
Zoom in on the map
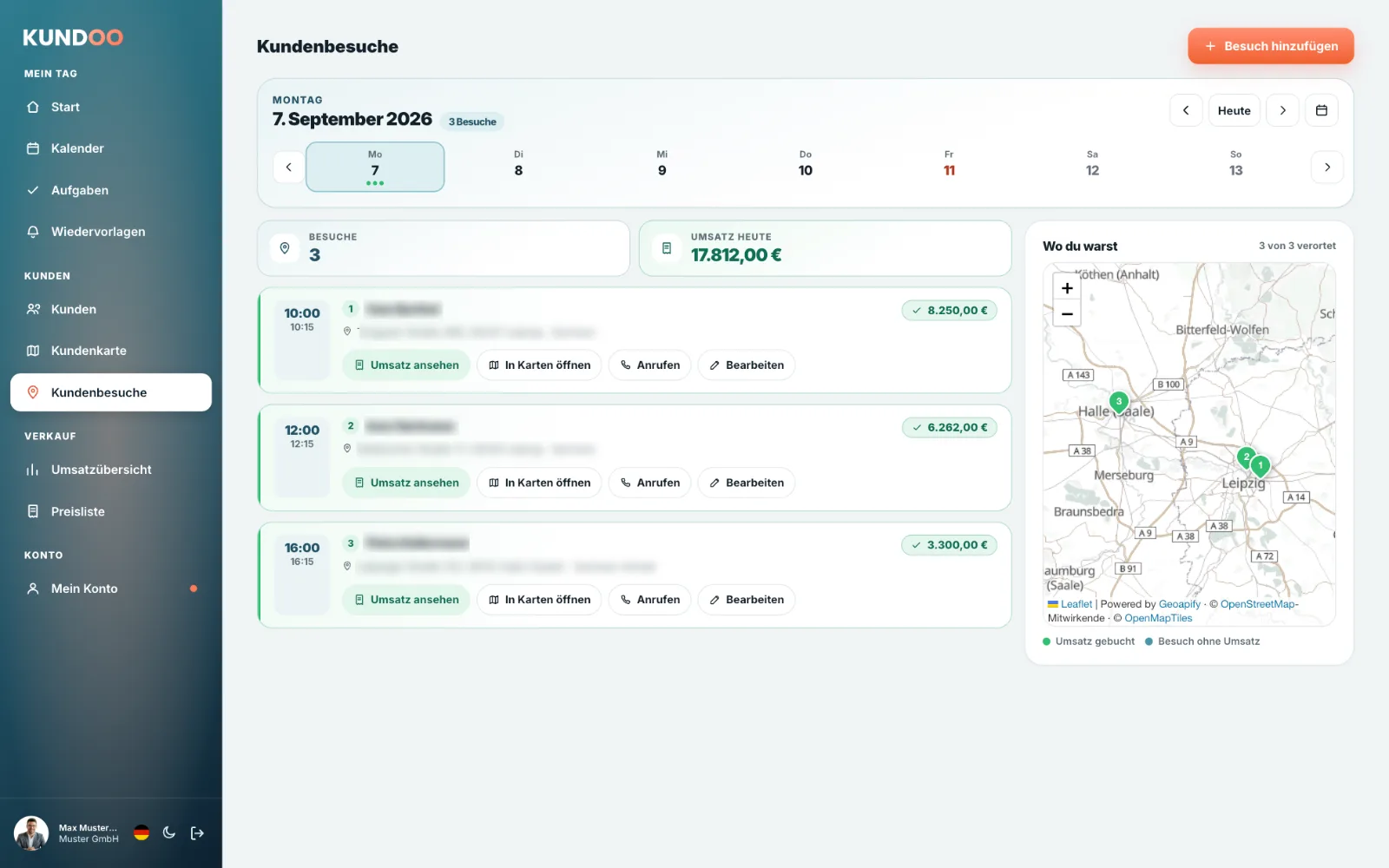tap(1067, 287)
